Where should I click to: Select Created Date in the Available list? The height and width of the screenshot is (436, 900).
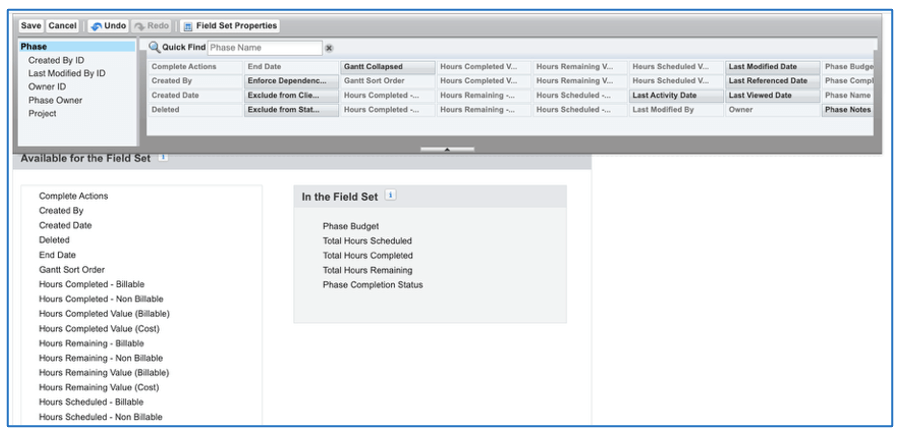point(65,225)
